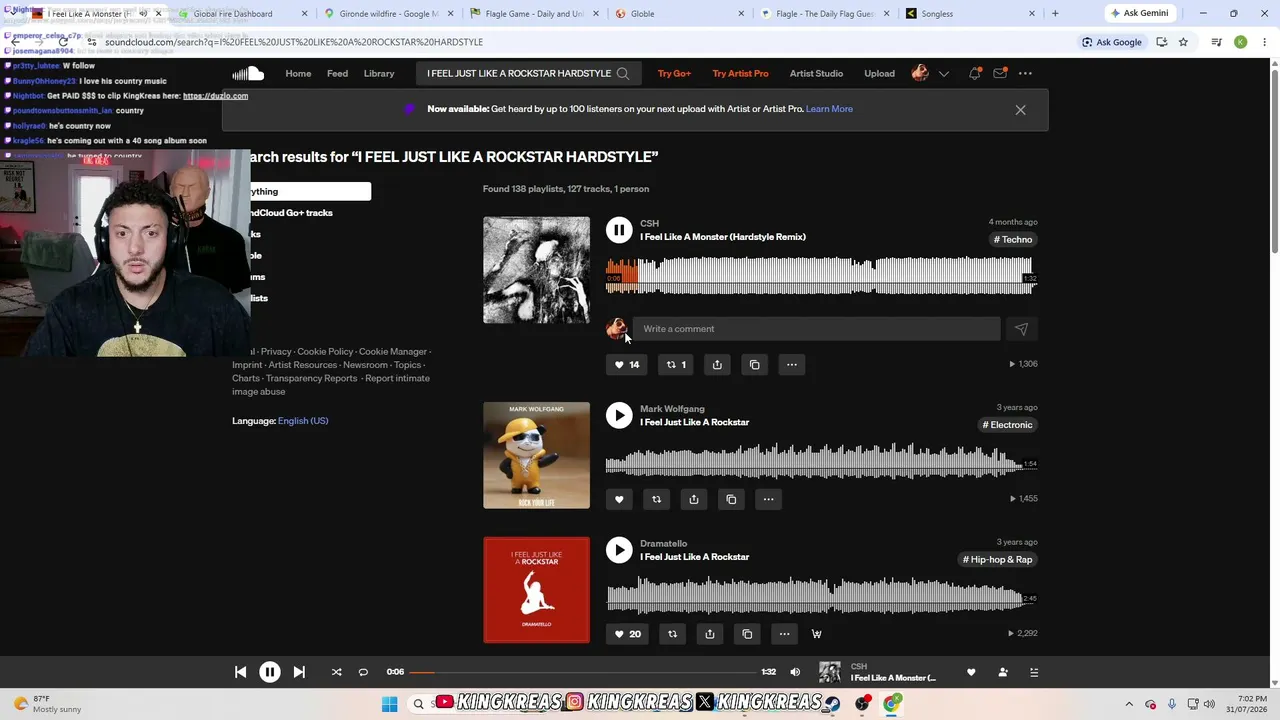Seek in the Mark Wolfgang track waveform
Viewport: 1280px width, 720px height.
(x=821, y=460)
